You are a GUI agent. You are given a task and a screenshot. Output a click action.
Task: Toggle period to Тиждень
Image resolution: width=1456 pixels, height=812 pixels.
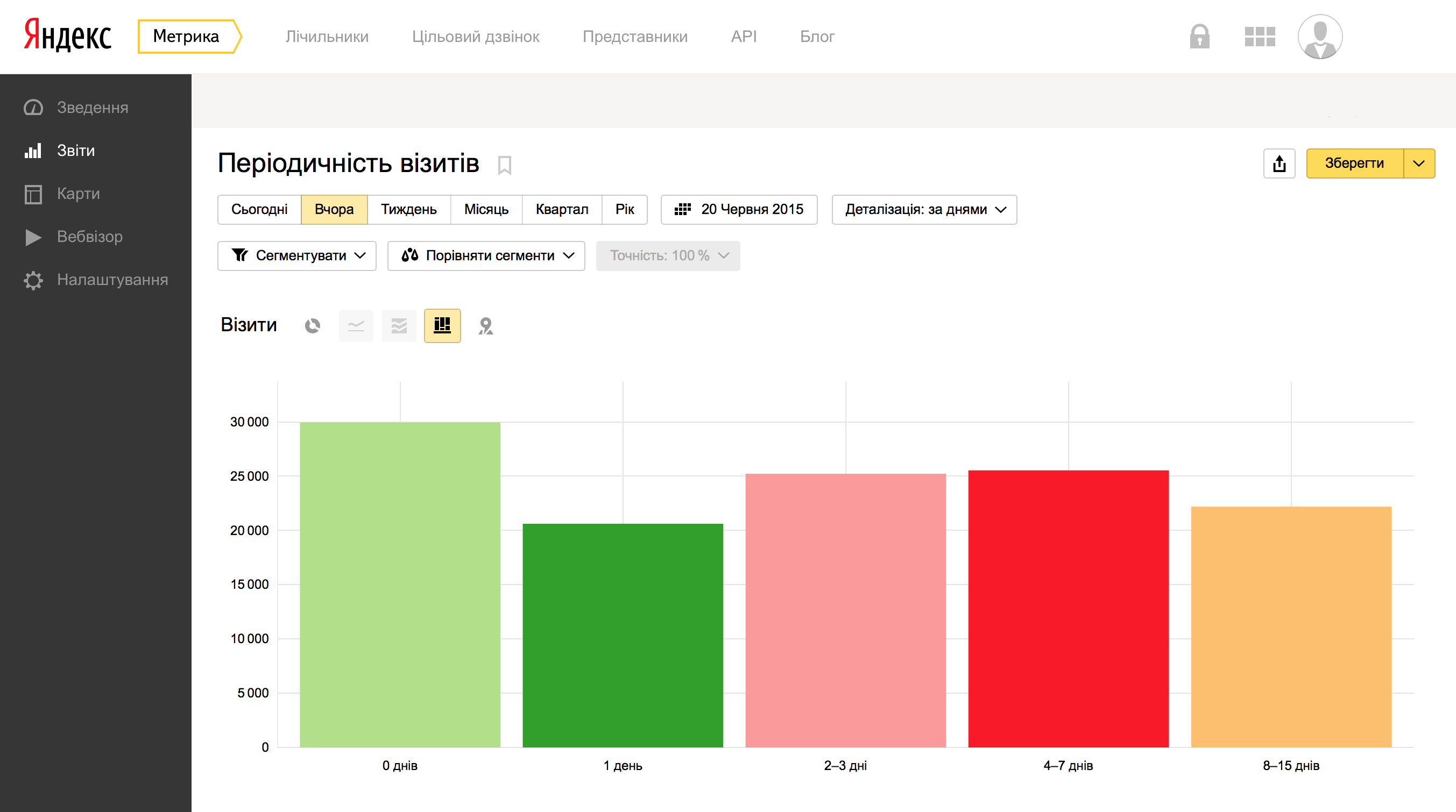tap(408, 210)
